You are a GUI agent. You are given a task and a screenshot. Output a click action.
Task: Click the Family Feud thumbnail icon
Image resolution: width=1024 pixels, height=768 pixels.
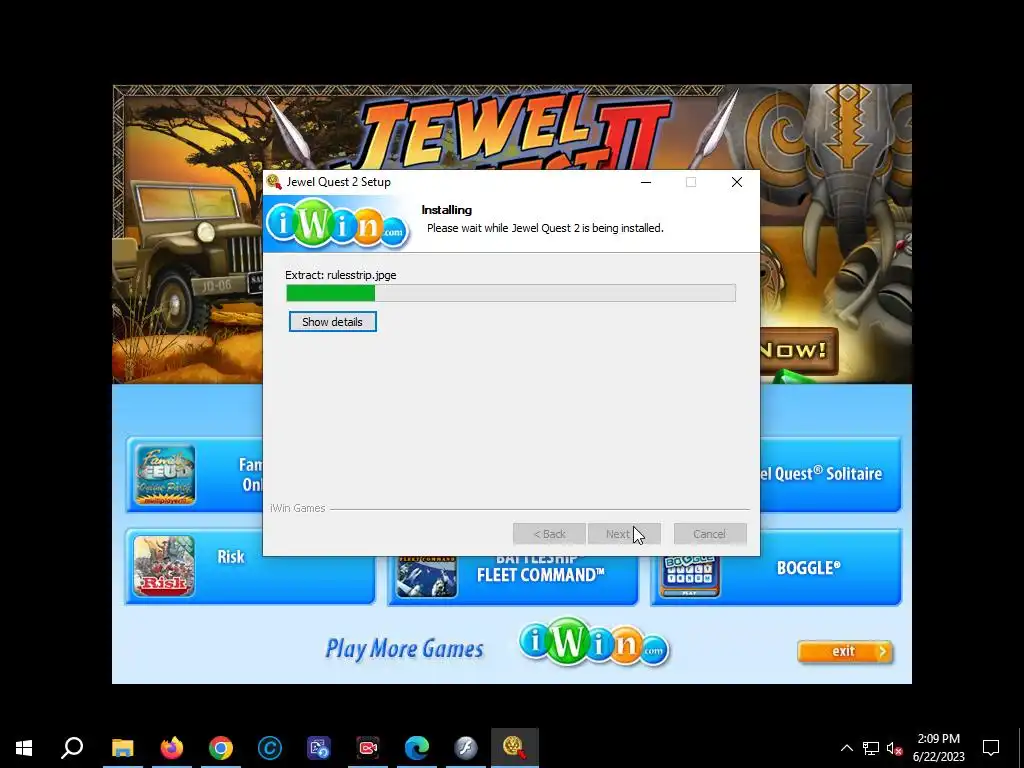tap(165, 475)
